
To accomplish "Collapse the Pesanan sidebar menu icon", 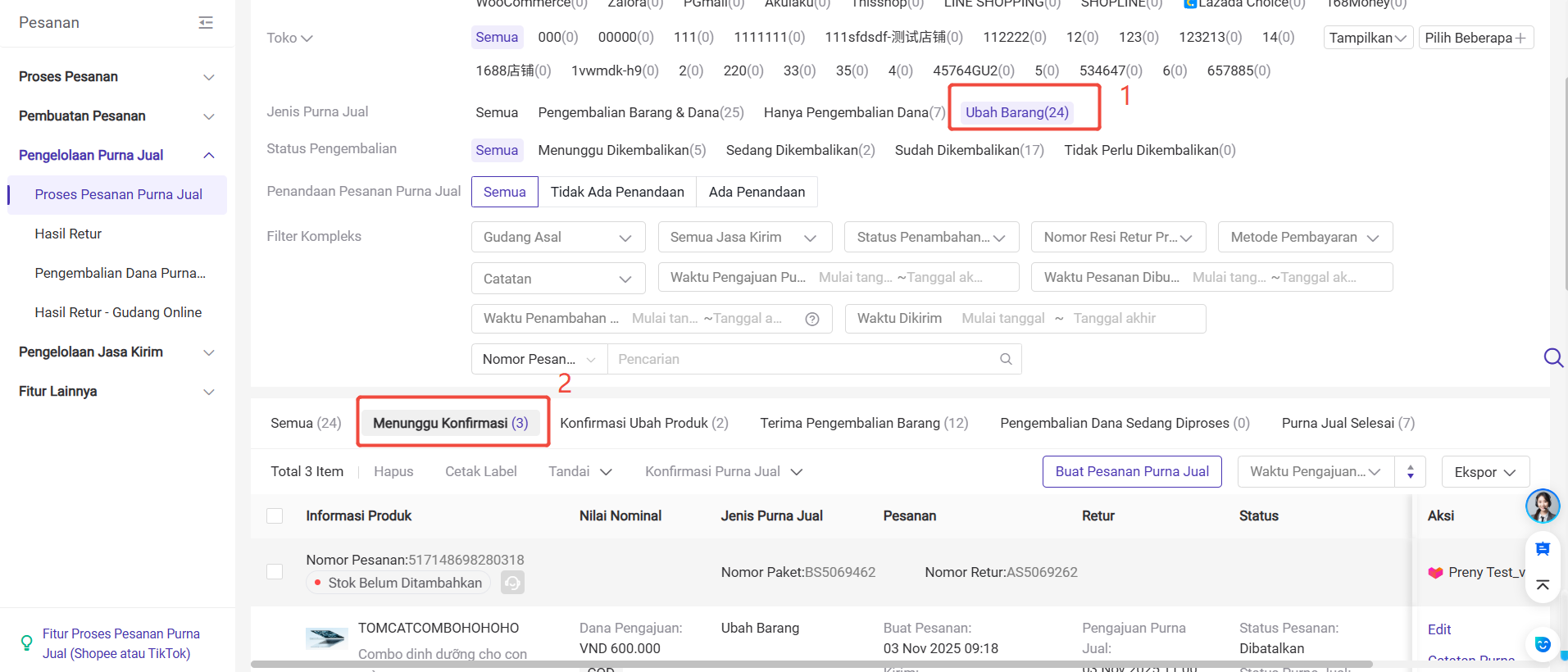I will (x=206, y=23).
